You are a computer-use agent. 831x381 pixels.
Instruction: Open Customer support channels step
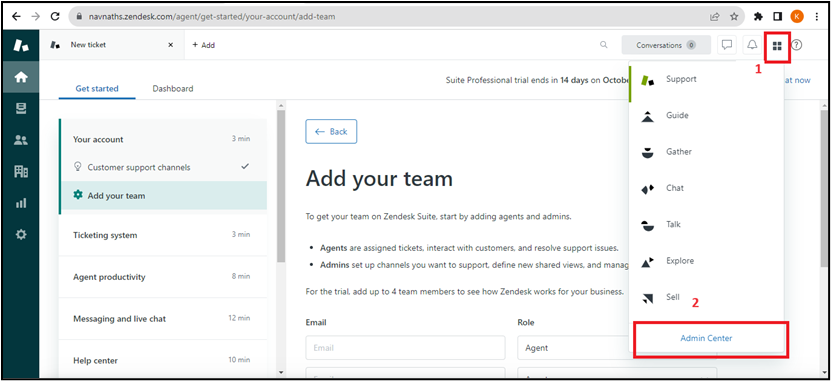coord(163,167)
